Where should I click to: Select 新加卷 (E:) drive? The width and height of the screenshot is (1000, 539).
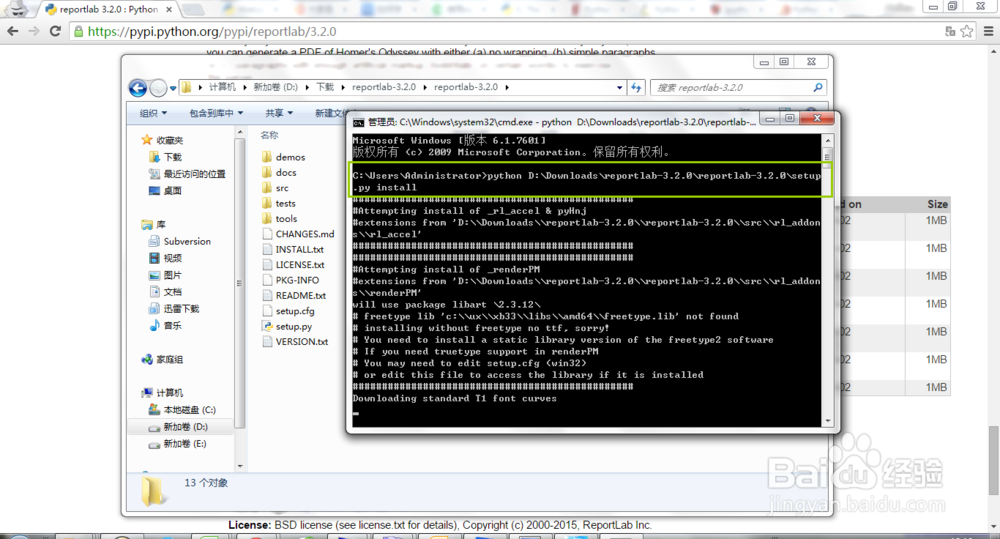[x=178, y=443]
